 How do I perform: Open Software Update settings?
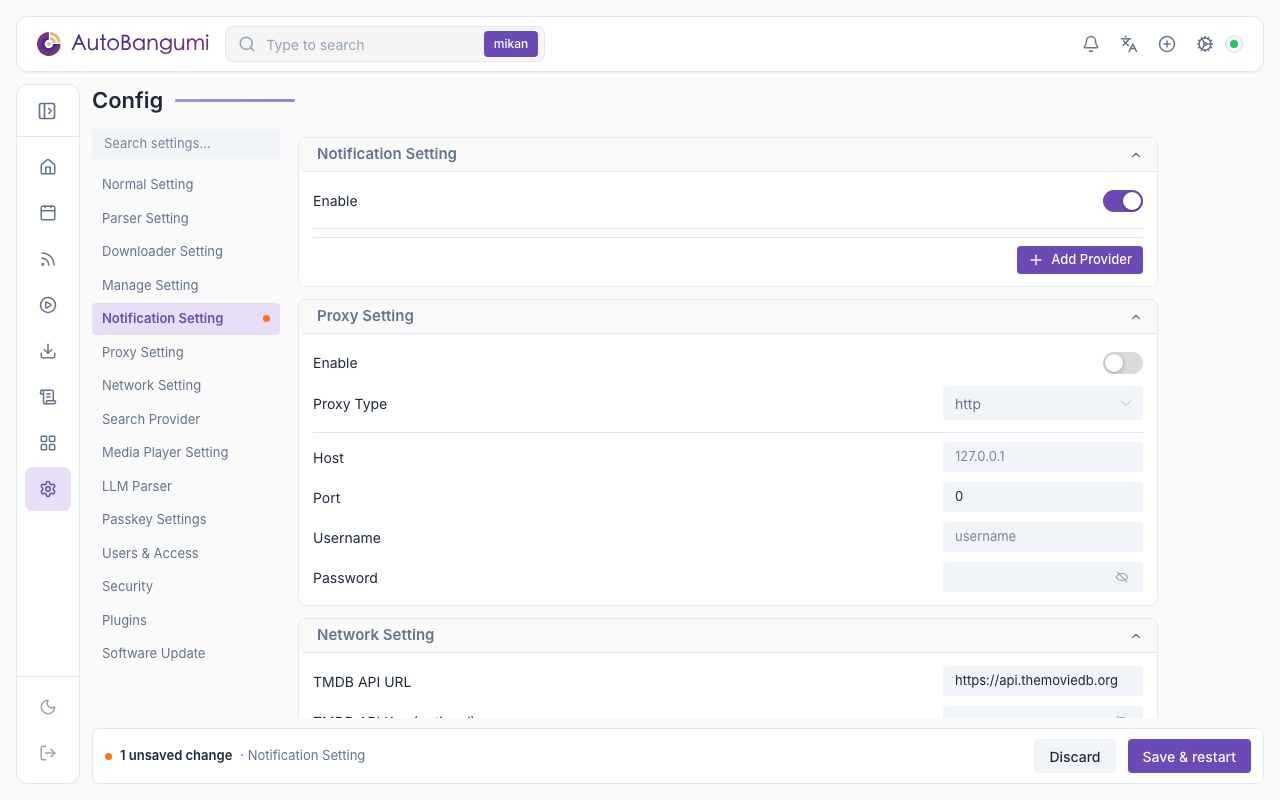pyautogui.click(x=186, y=653)
